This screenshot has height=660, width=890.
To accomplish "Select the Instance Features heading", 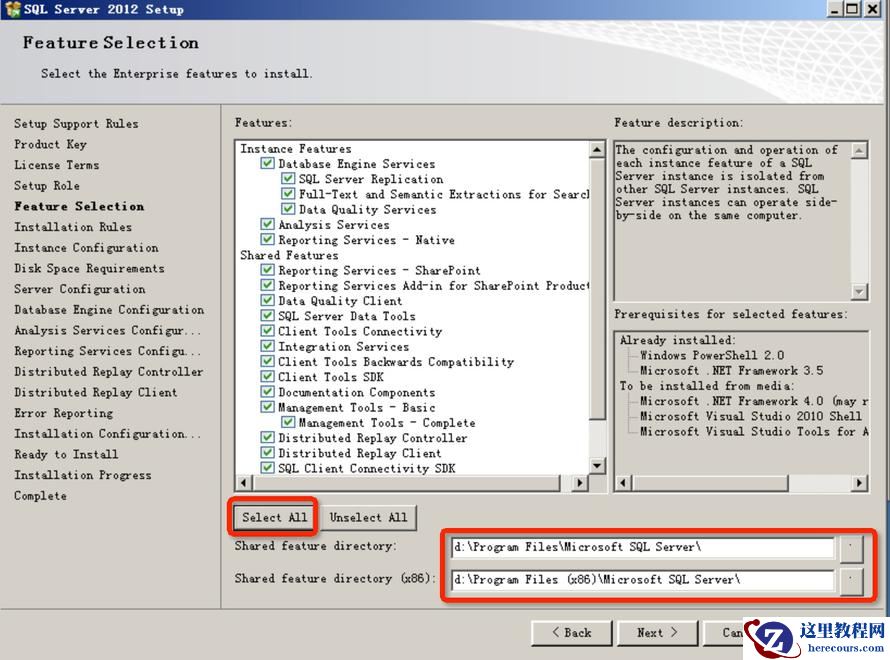I will 296,149.
